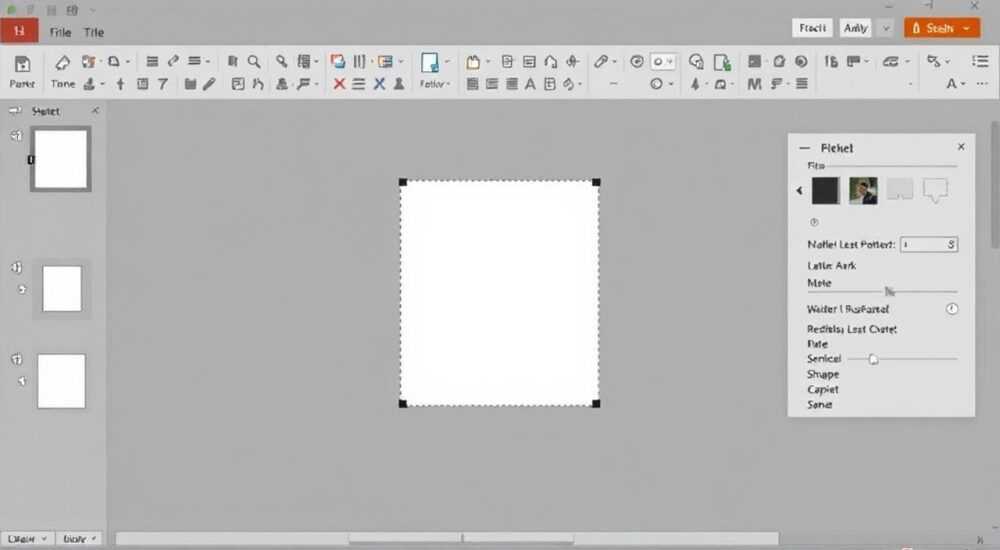Click the selected white slide on canvas
The image size is (1000, 550).
[x=499, y=293]
